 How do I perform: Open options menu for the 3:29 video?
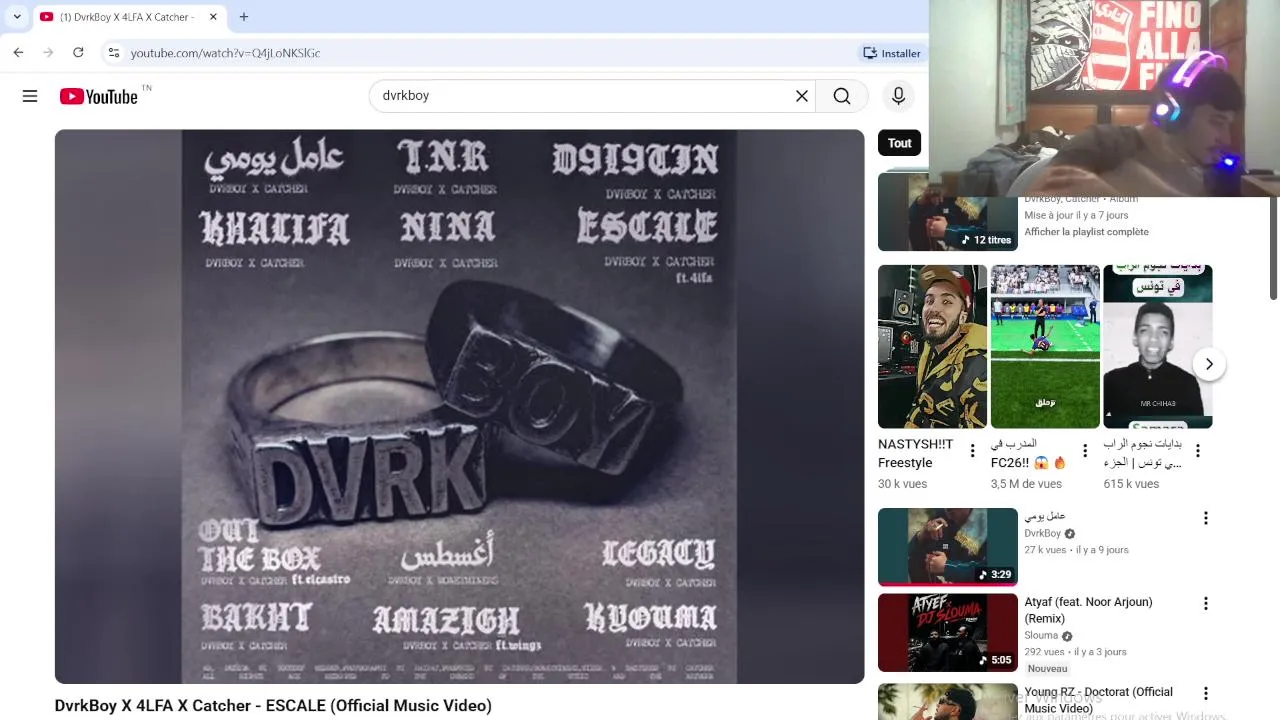pyautogui.click(x=1205, y=518)
